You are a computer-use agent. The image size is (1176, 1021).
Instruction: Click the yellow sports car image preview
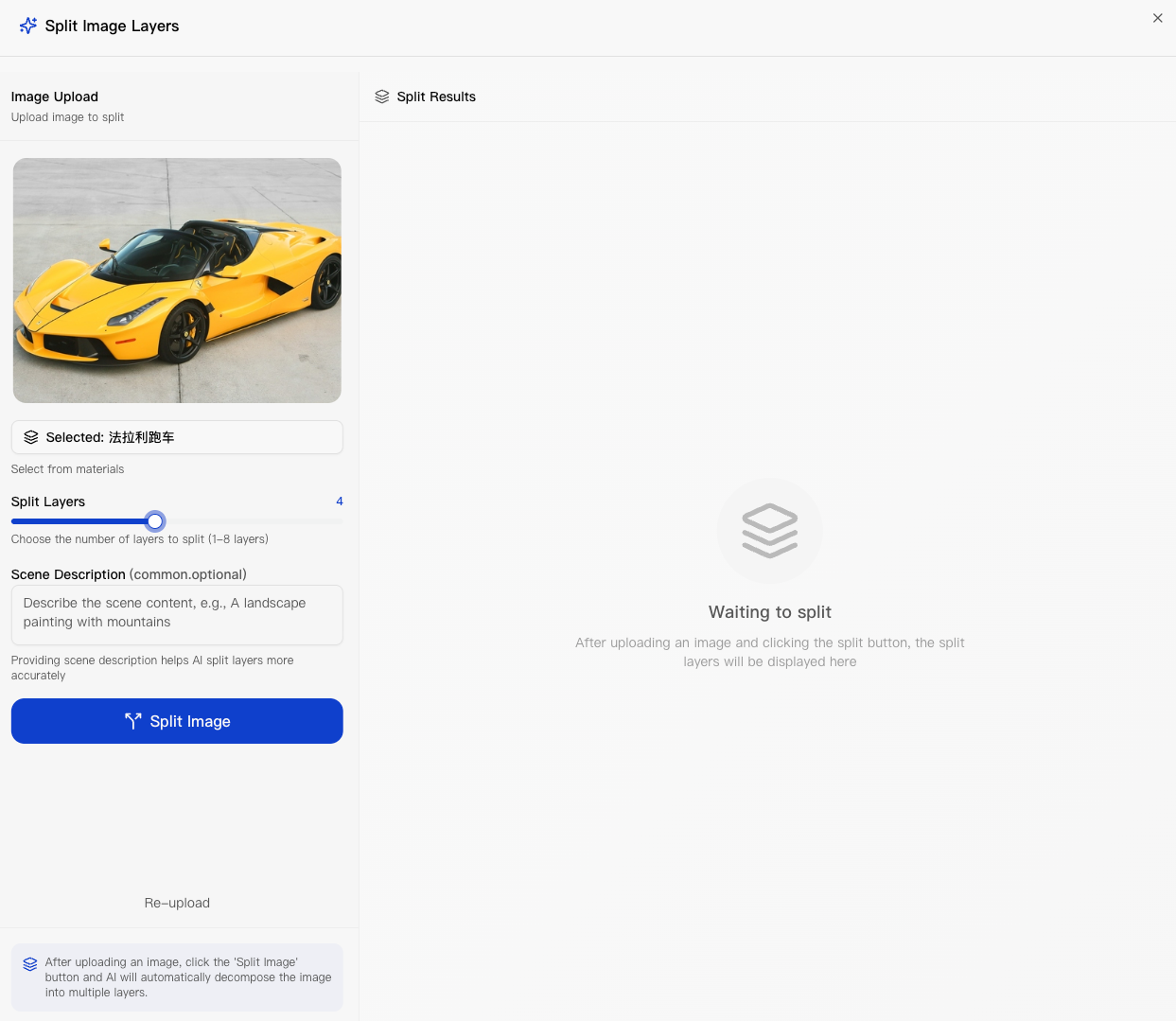click(177, 280)
